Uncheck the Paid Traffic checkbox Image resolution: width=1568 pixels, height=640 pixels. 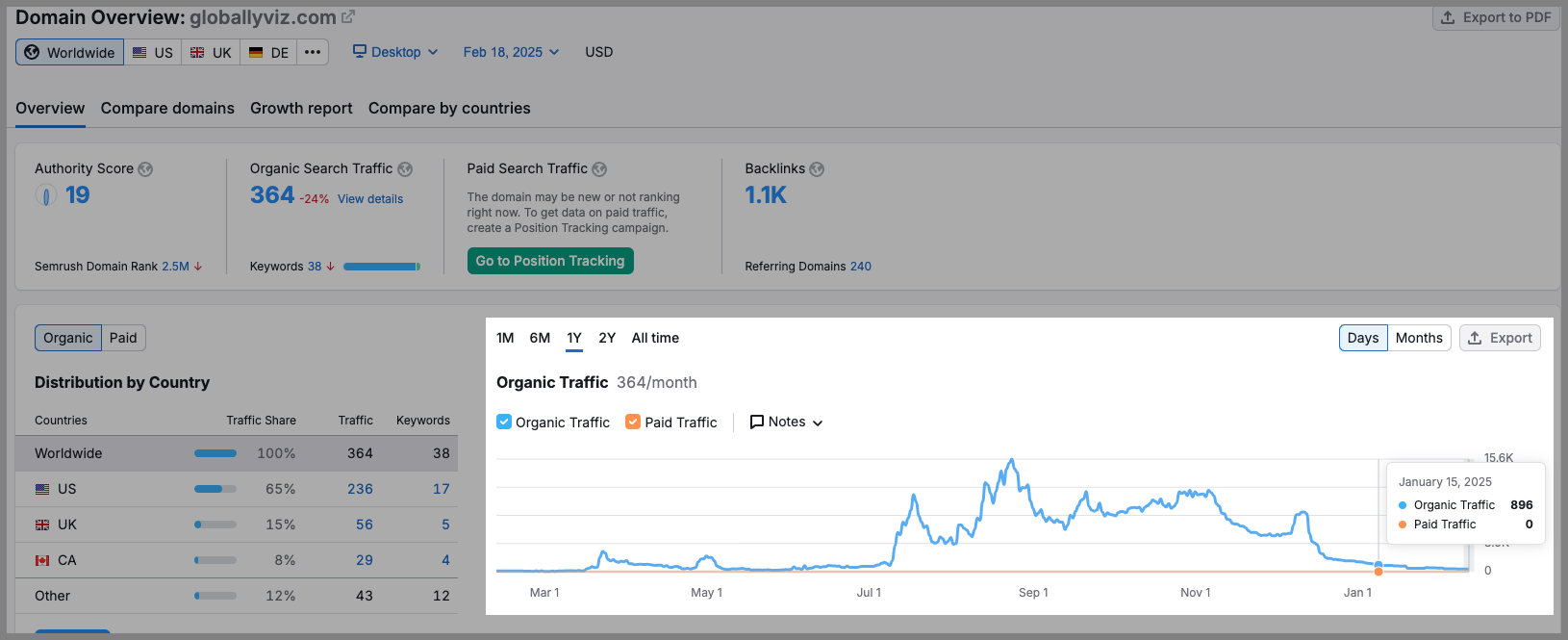tap(633, 422)
